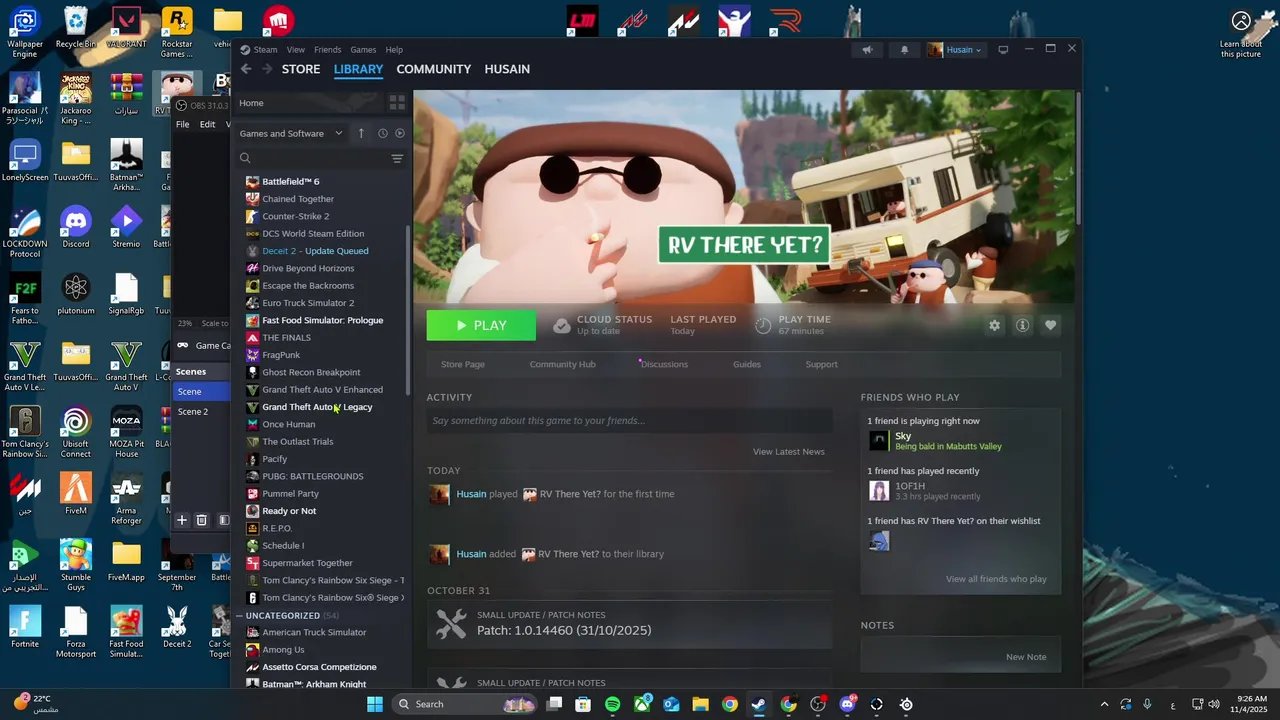Add a scene with OBS plus button
This screenshot has height=720, width=1280.
point(182,520)
